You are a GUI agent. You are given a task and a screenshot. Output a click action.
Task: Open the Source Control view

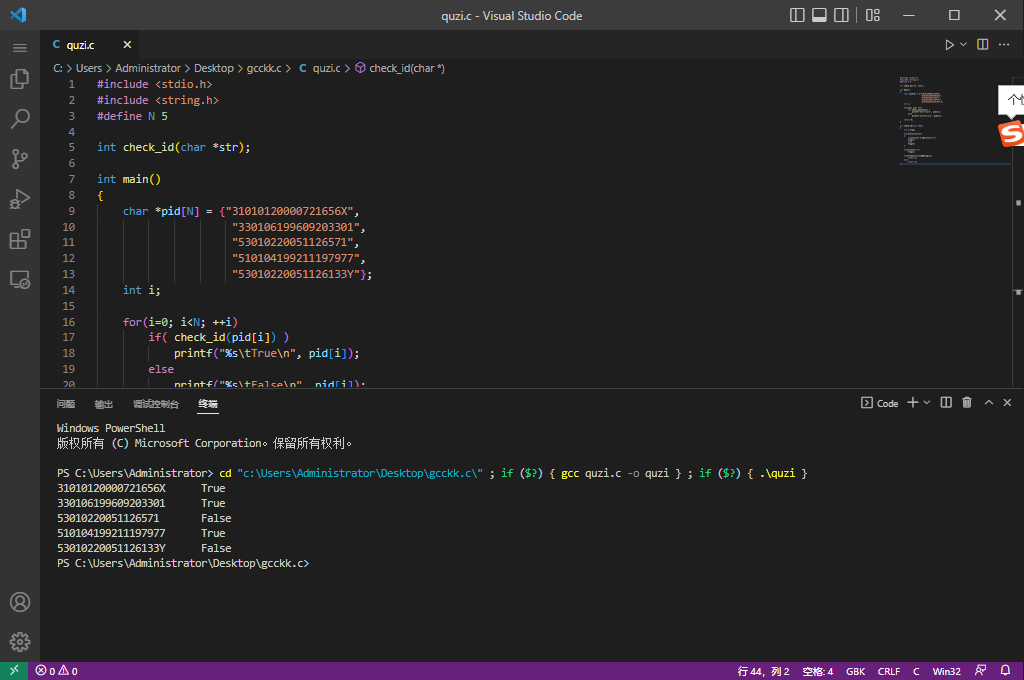(20, 159)
